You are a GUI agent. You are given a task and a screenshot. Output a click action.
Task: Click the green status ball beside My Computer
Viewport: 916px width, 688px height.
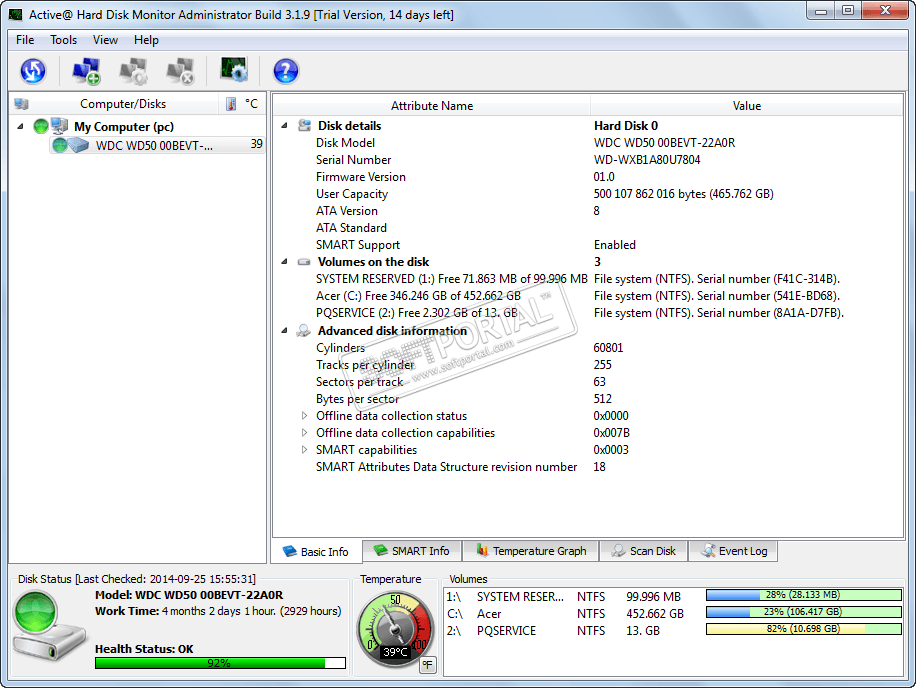[41, 126]
